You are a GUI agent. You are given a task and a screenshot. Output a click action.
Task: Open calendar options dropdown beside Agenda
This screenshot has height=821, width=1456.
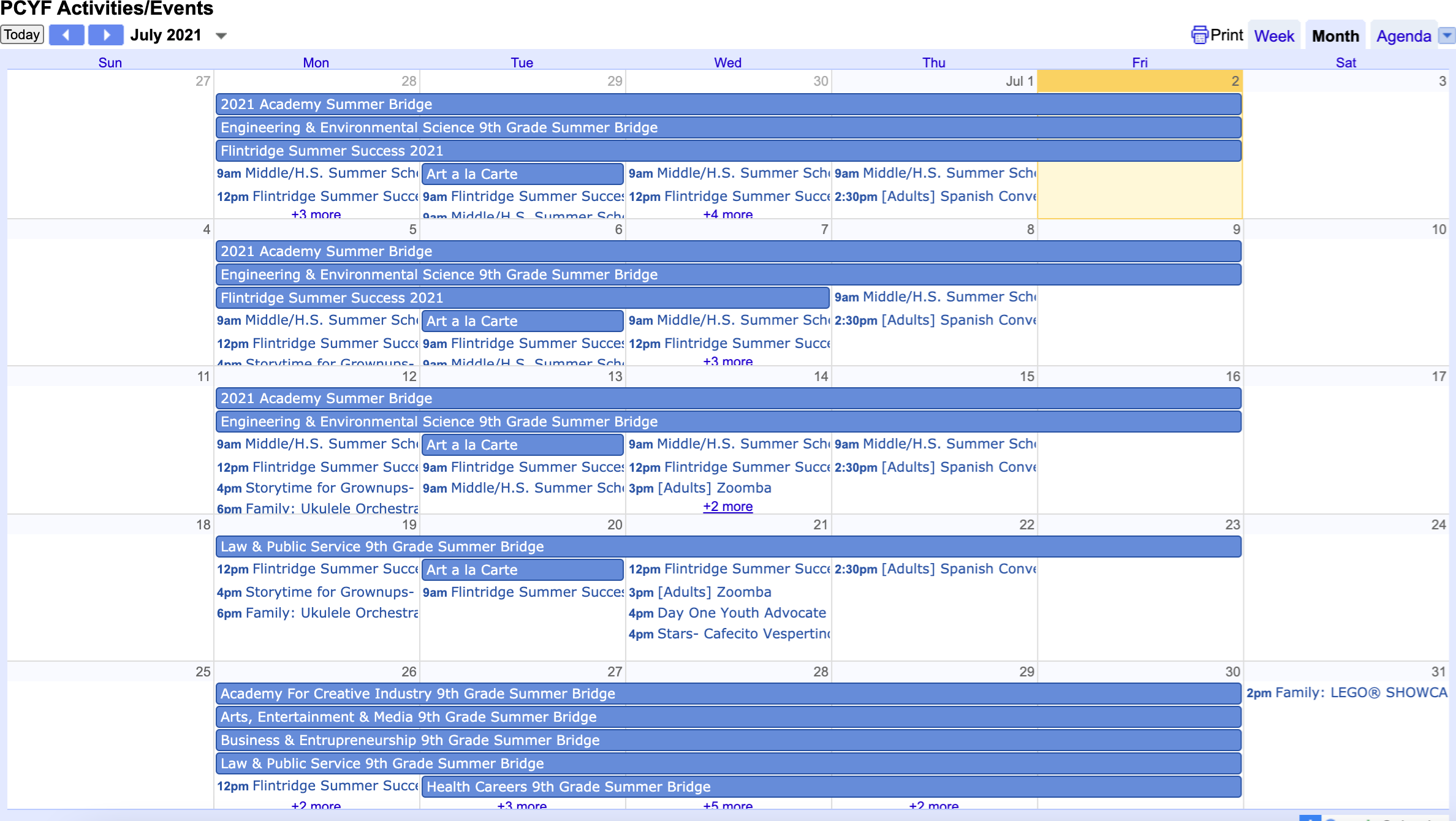[x=1446, y=36]
